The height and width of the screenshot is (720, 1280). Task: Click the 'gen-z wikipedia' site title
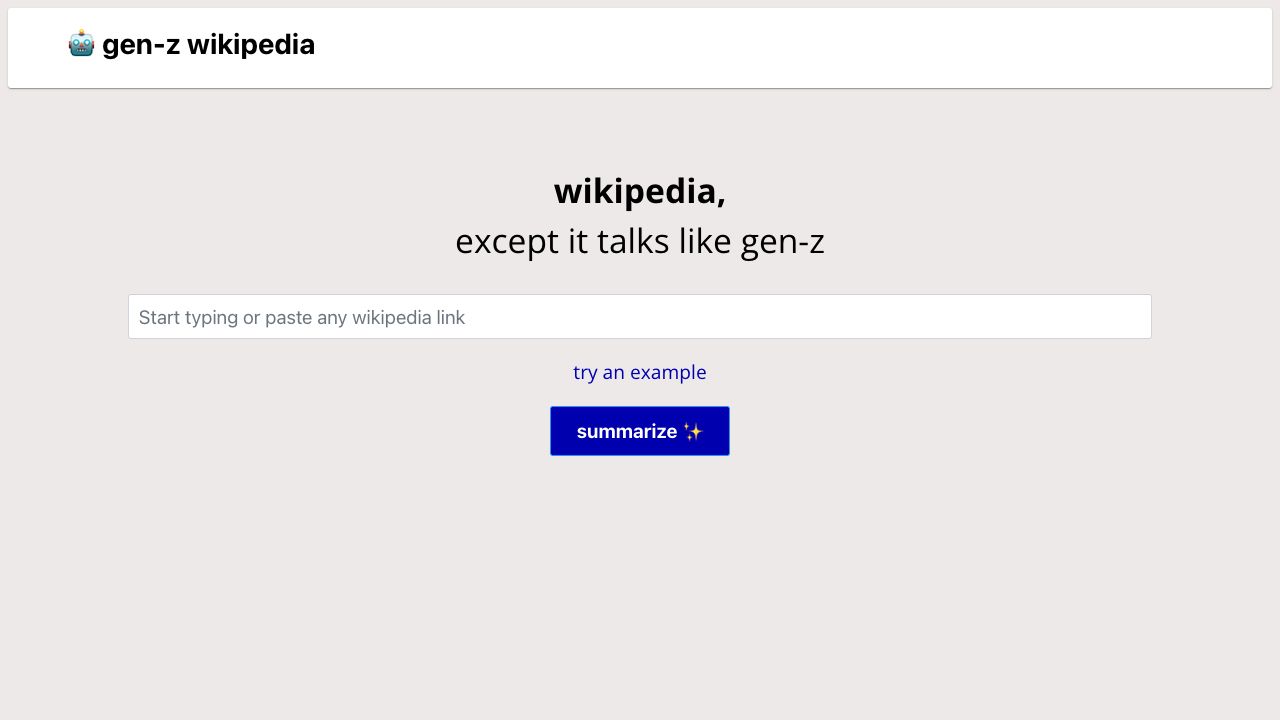coord(210,43)
